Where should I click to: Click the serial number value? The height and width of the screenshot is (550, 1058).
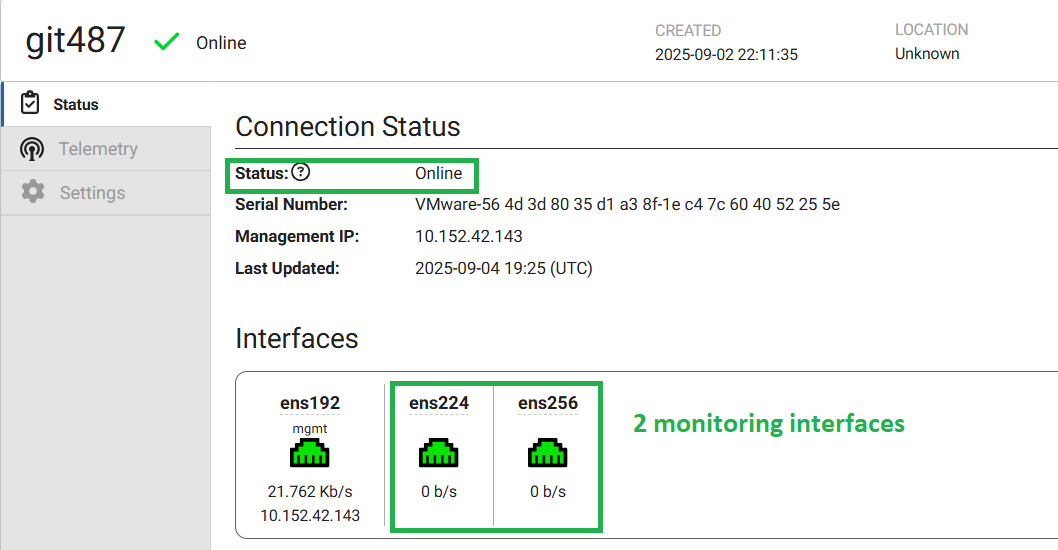tap(627, 205)
